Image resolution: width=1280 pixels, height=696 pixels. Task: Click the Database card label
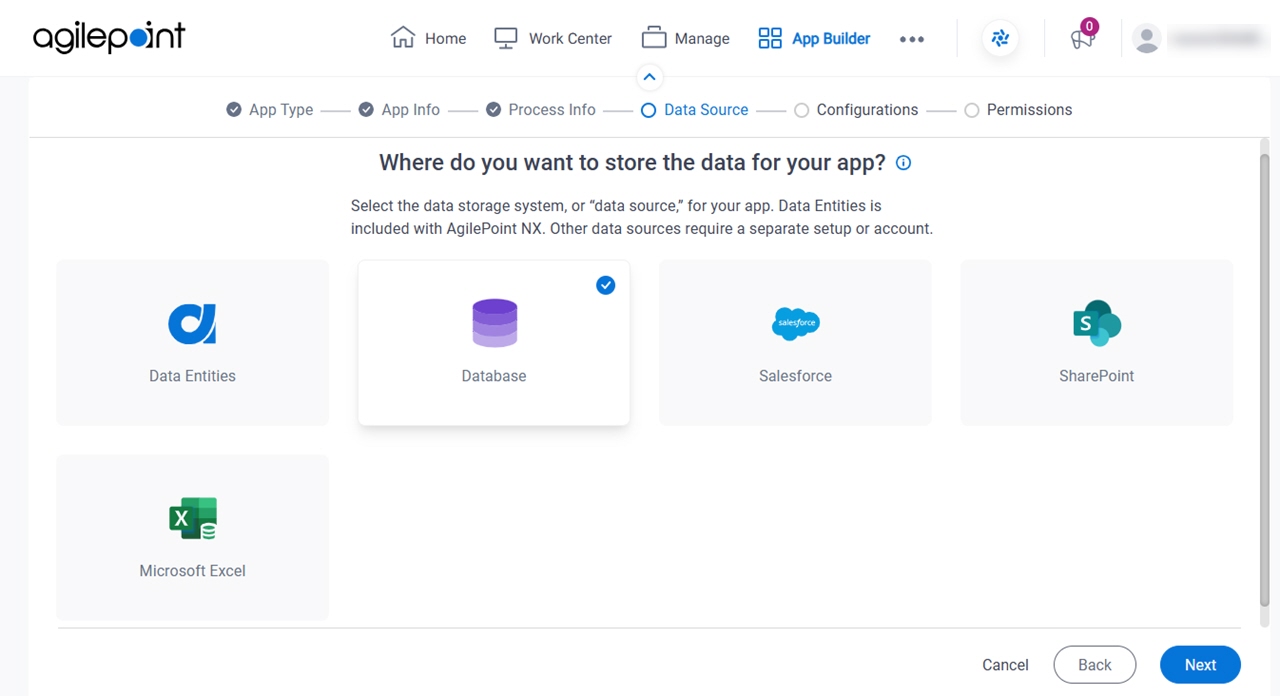(x=494, y=376)
